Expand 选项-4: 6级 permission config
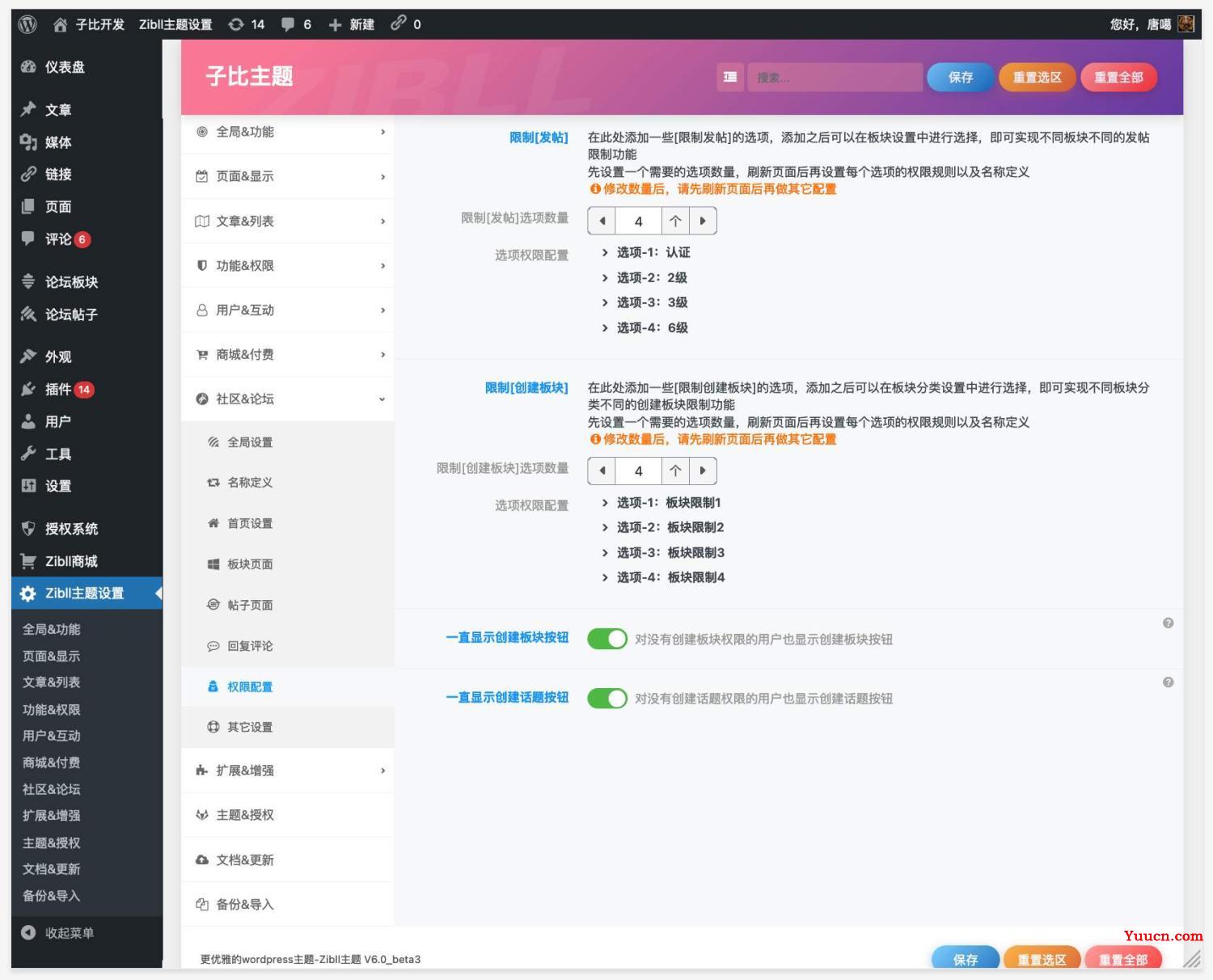Image resolution: width=1213 pixels, height=980 pixels. point(645,327)
